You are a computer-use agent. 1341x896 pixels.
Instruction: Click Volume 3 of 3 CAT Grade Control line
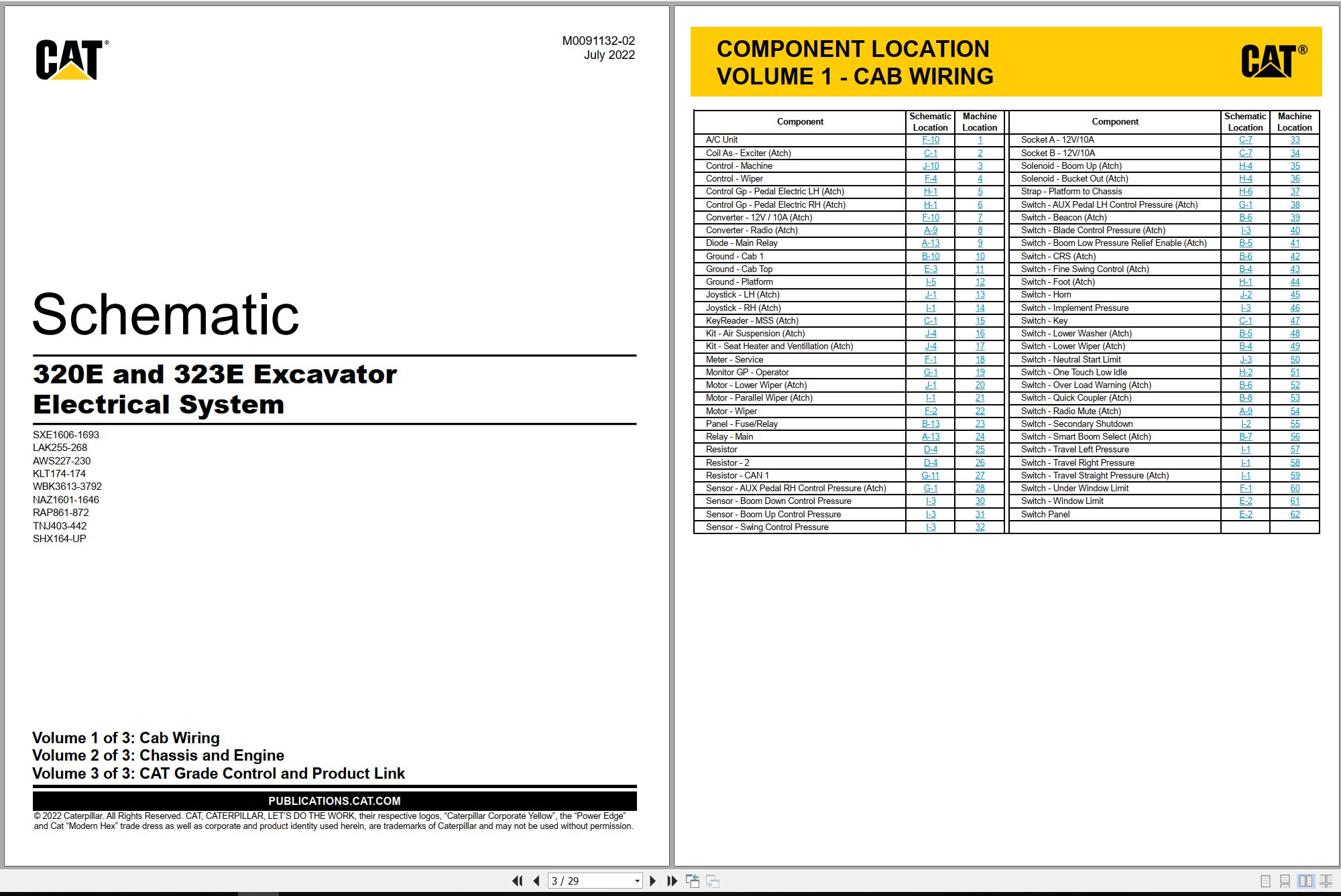coord(219,773)
